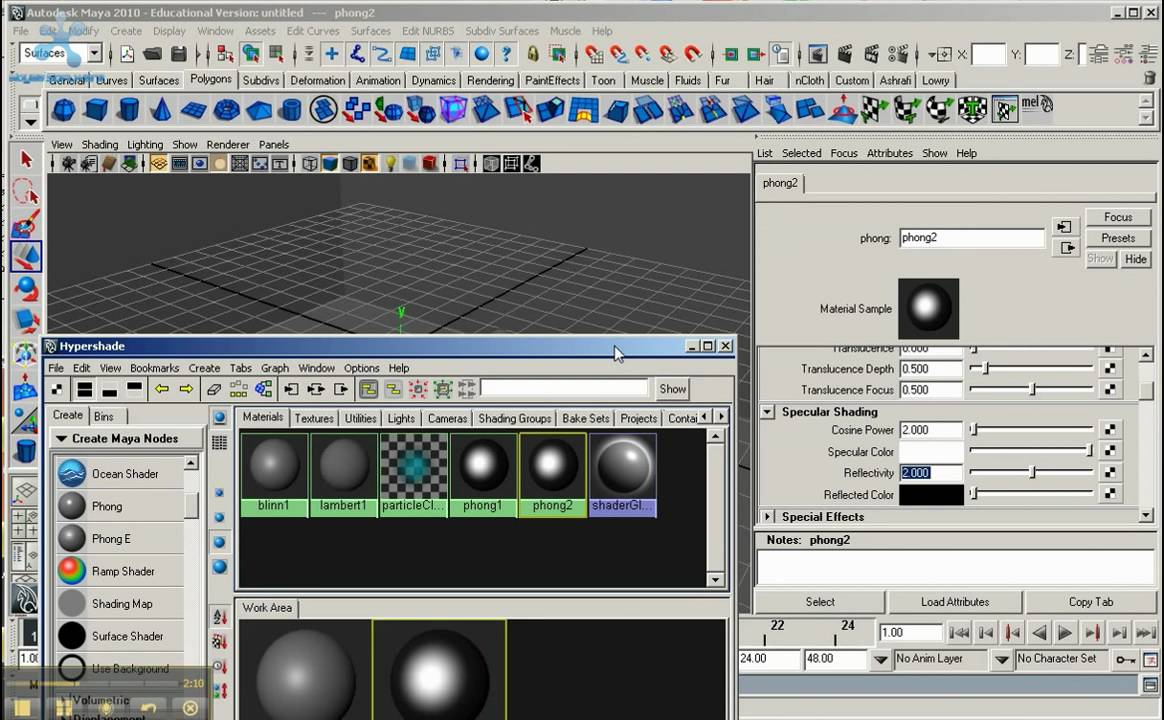
Task: Expand the Special Effects section
Action: click(768, 517)
